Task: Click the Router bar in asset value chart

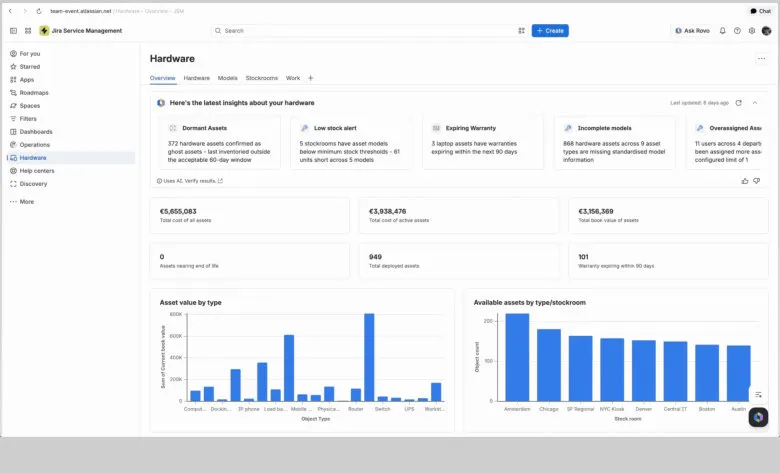Action: pyautogui.click(x=356, y=395)
